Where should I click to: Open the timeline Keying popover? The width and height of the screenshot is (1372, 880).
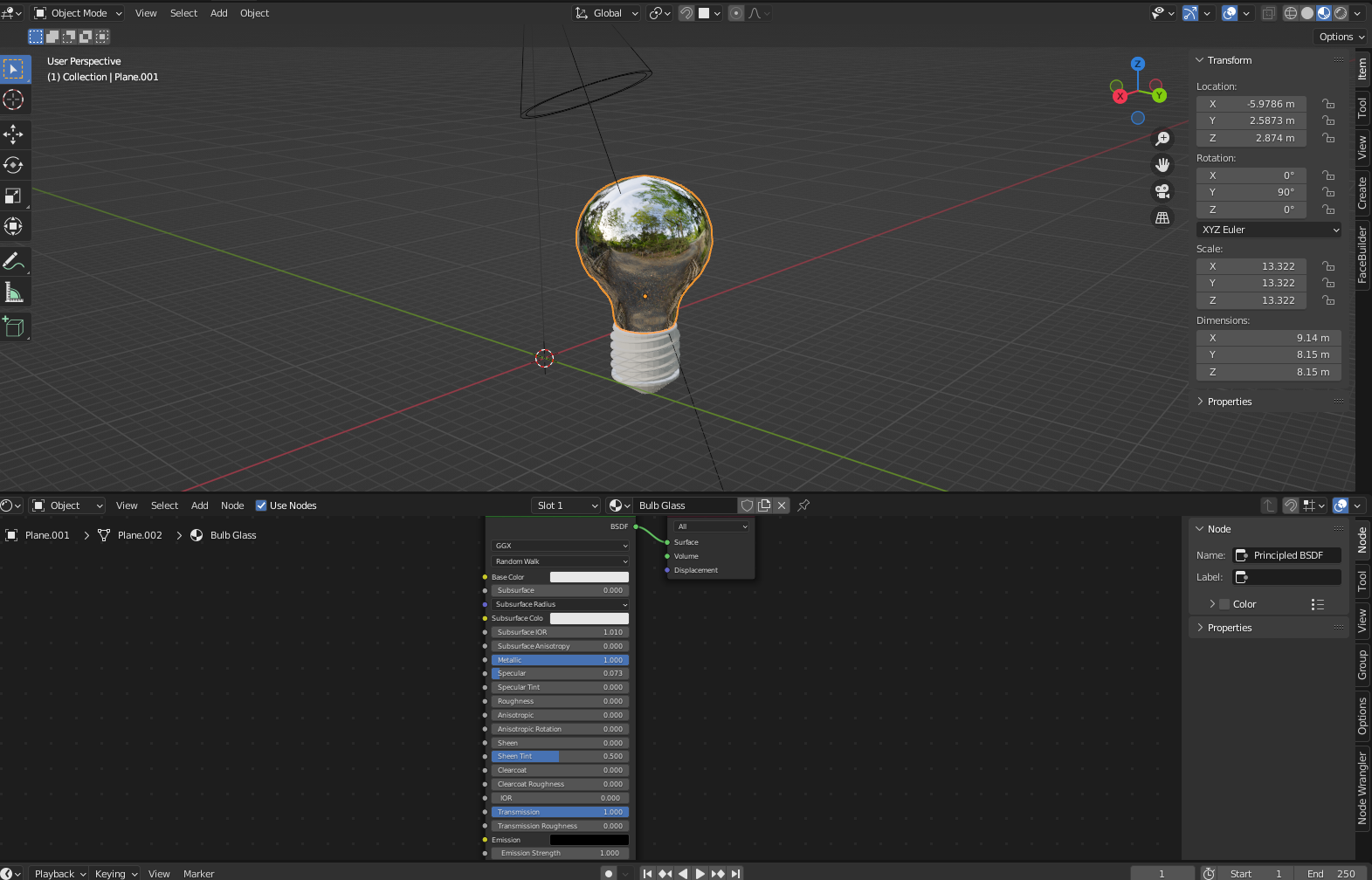115,873
